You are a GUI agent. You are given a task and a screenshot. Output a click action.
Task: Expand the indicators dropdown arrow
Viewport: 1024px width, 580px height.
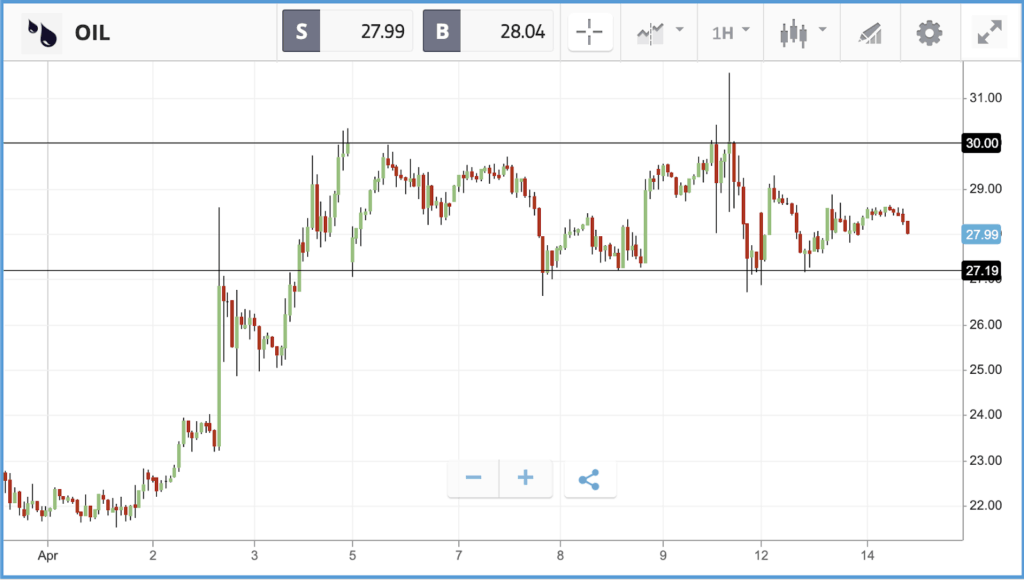tap(680, 29)
